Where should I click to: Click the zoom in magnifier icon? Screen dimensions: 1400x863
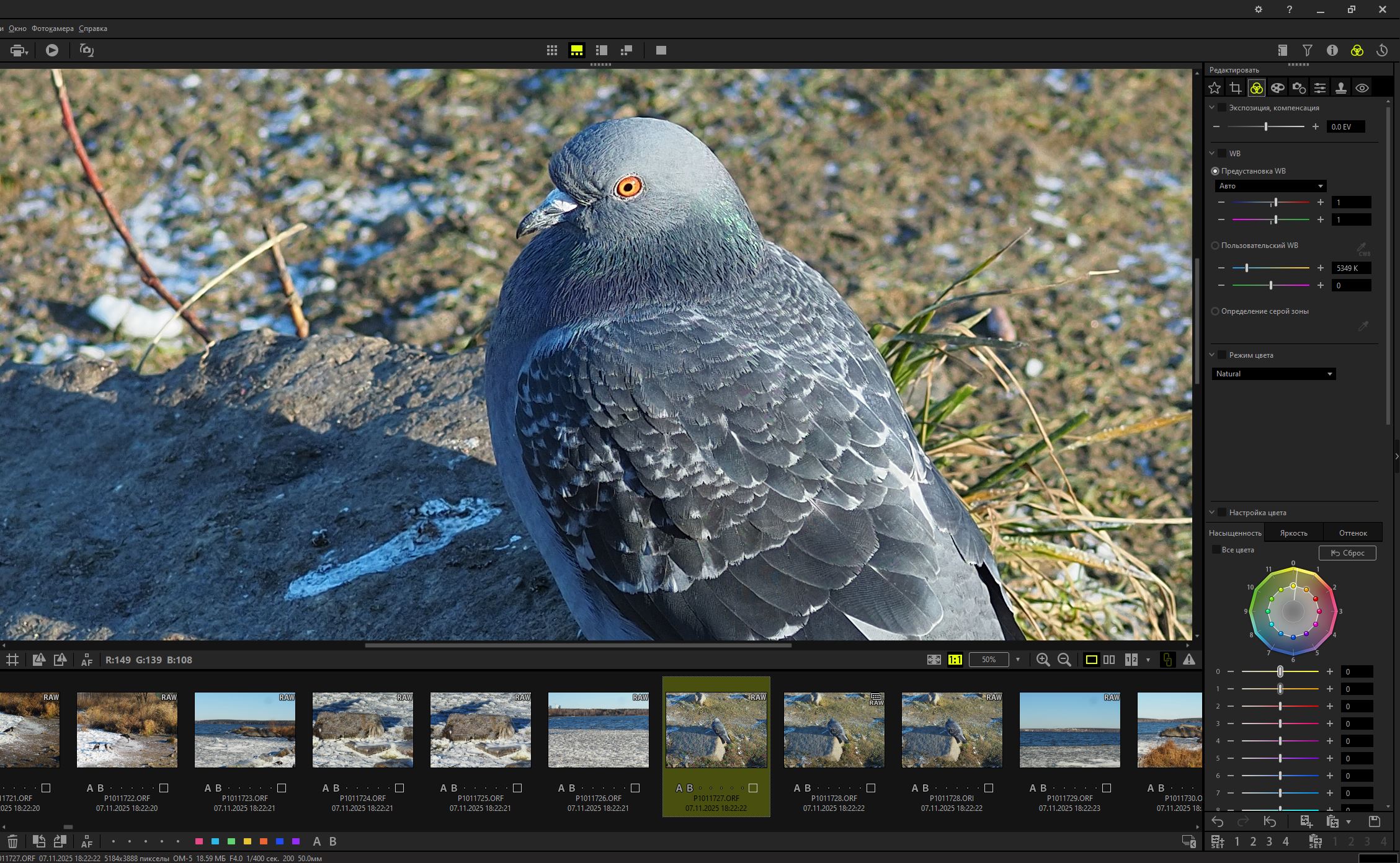(x=1043, y=660)
